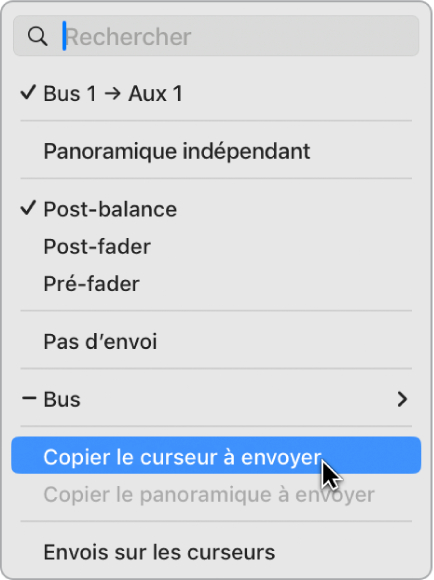Click the right chevron on Bus row
The image size is (434, 580).
(402, 399)
